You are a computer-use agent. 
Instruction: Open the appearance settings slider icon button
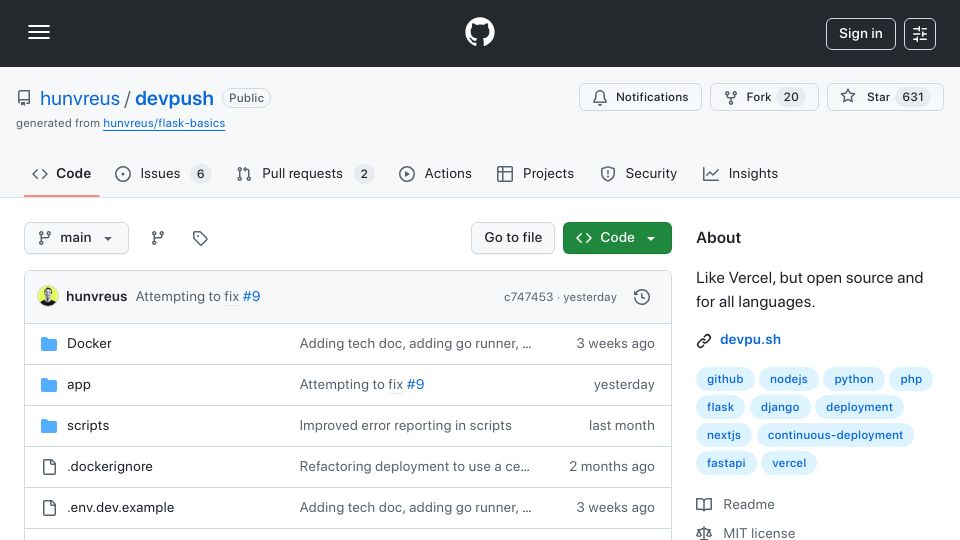[x=920, y=34]
